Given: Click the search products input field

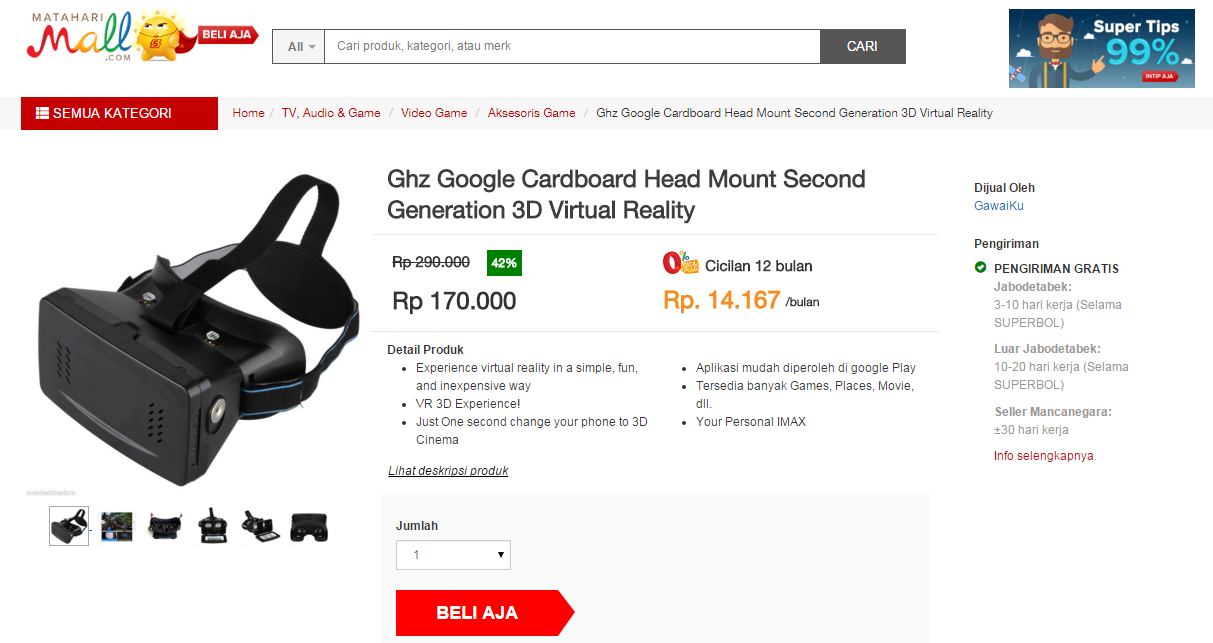Looking at the screenshot, I should tap(572, 46).
